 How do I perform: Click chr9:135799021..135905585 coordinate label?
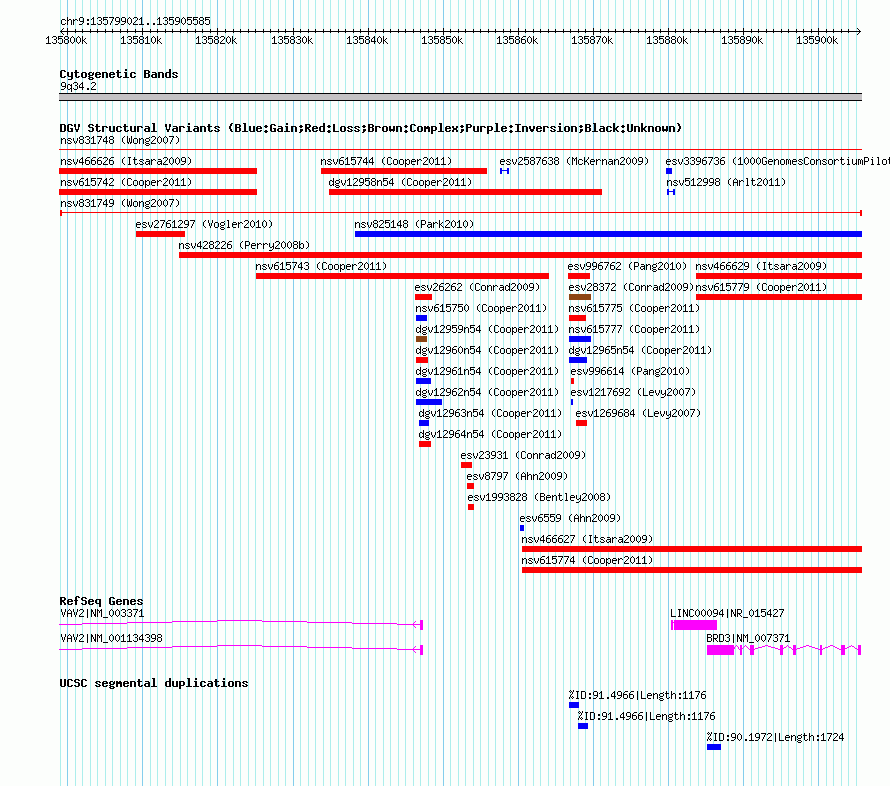point(135,21)
